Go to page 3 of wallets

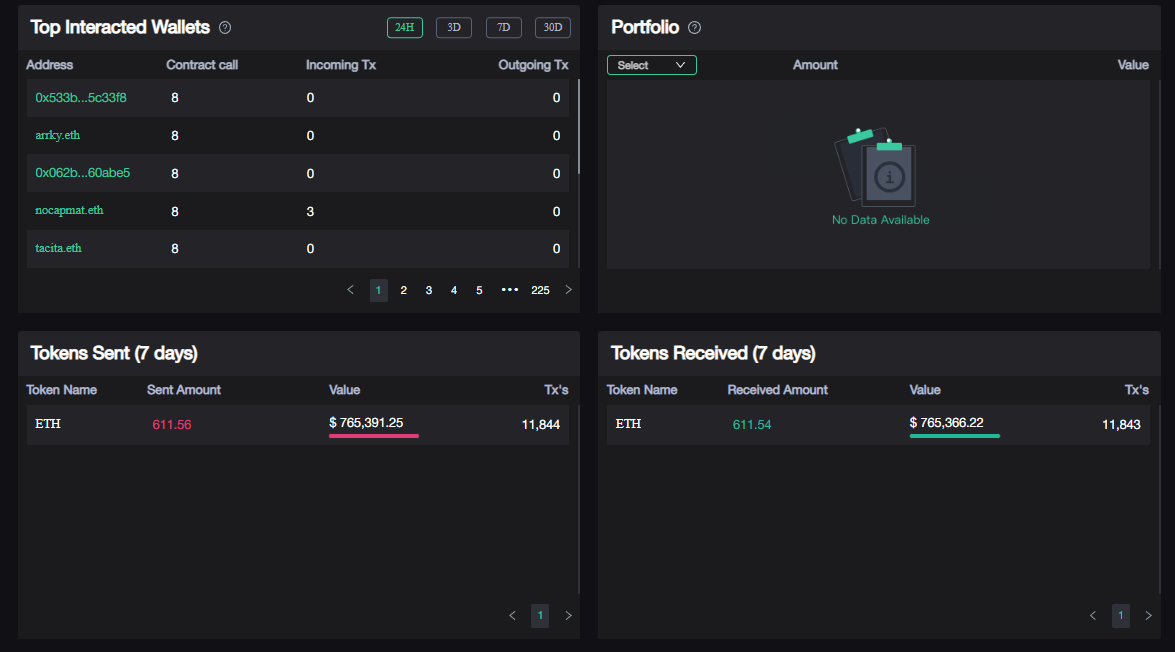[429, 290]
